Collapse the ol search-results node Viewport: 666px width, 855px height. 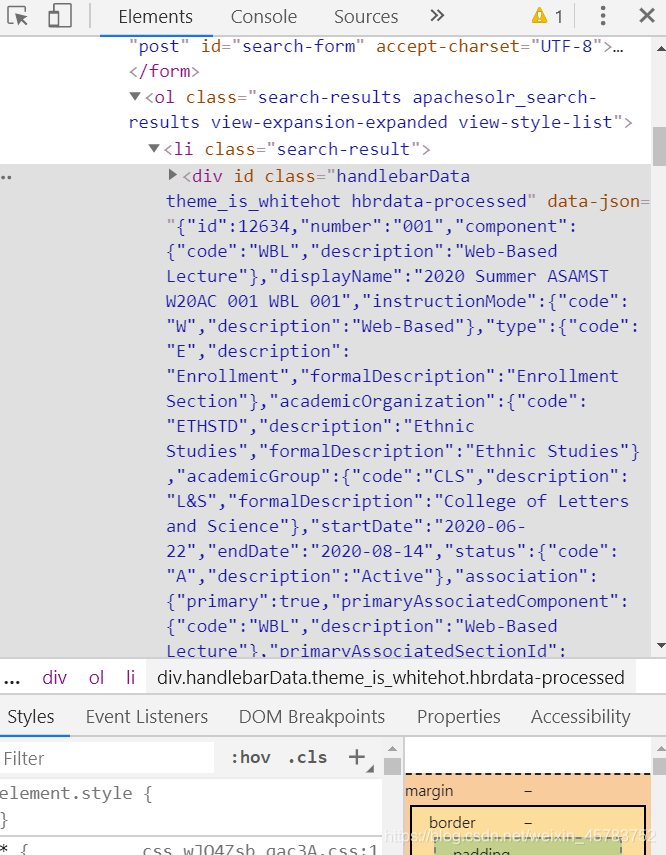click(135, 97)
